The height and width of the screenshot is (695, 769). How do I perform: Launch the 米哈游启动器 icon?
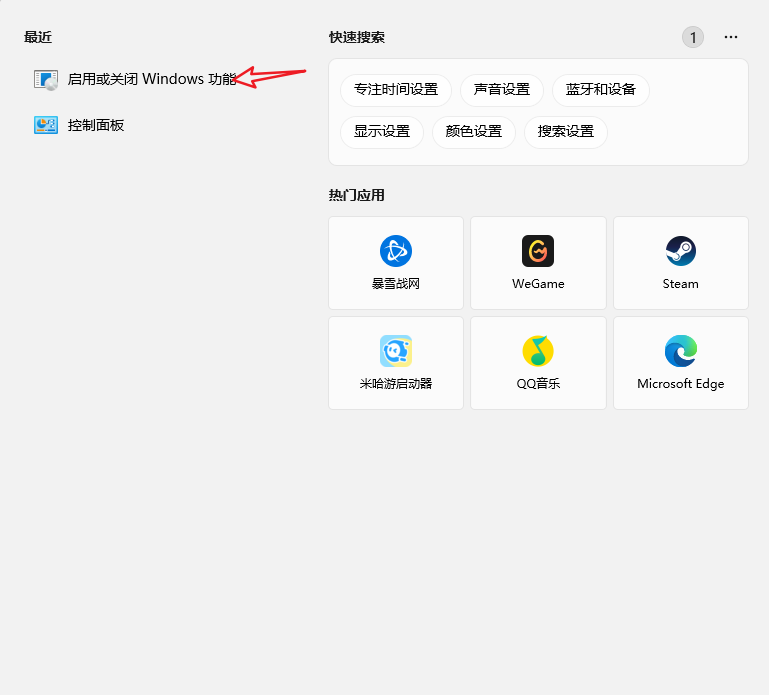point(396,351)
